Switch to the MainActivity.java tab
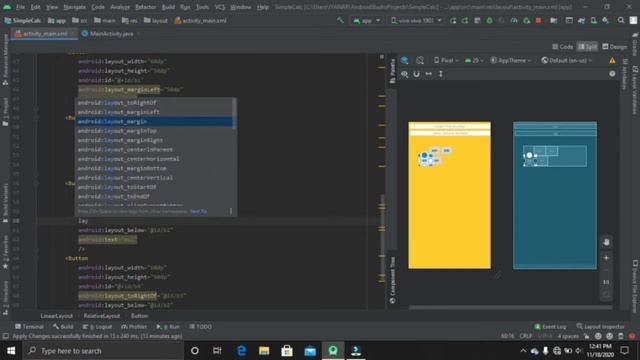The width and height of the screenshot is (640, 360). click(110, 34)
